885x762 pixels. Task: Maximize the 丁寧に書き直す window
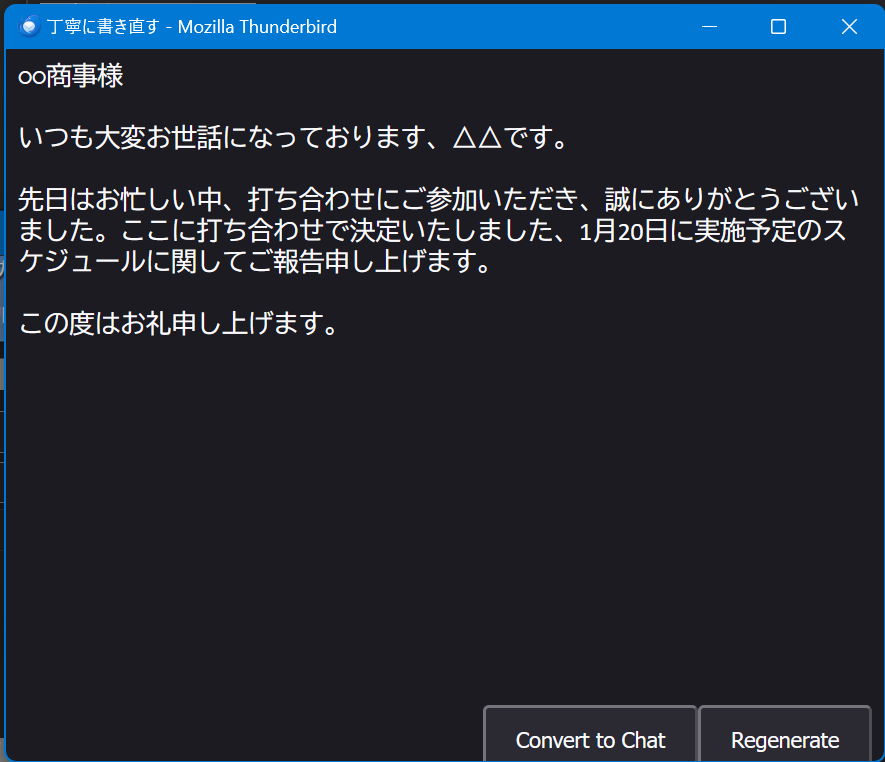(x=778, y=27)
